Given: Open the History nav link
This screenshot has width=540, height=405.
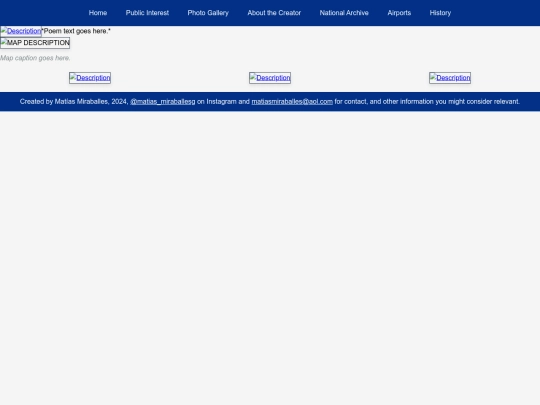Looking at the screenshot, I should 440,13.
